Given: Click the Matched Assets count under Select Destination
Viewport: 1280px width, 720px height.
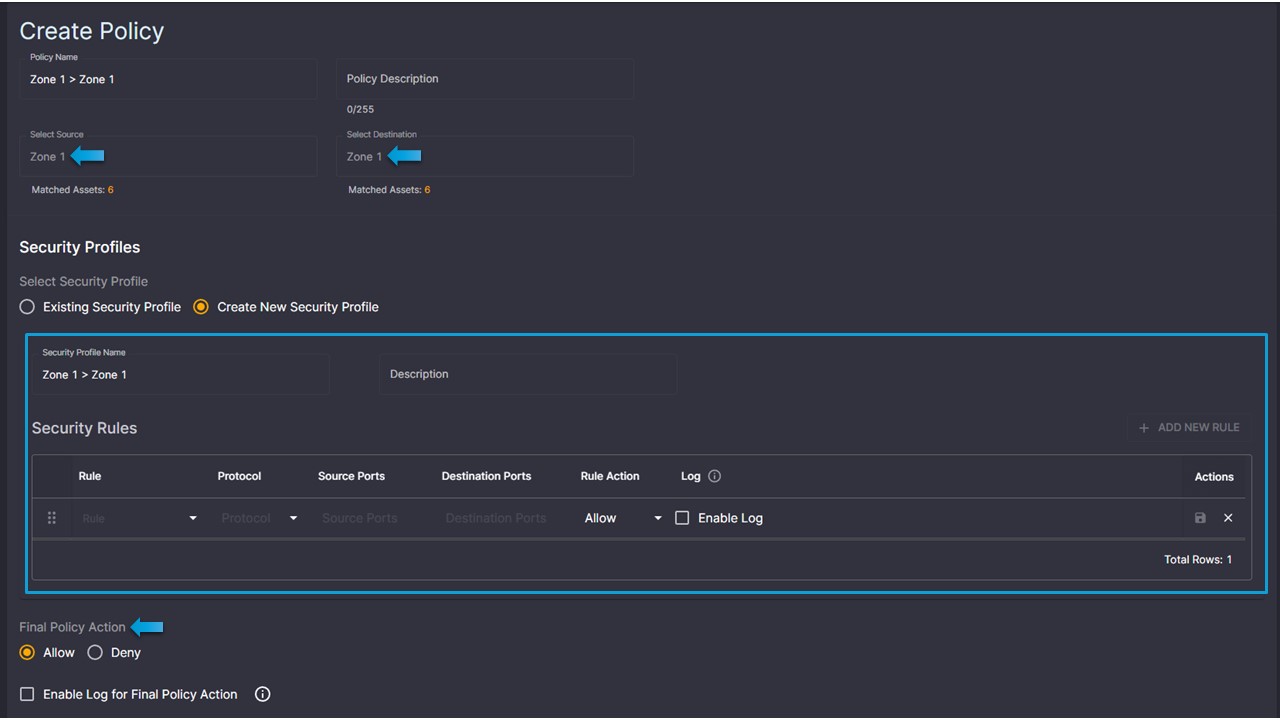Looking at the screenshot, I should coord(427,190).
